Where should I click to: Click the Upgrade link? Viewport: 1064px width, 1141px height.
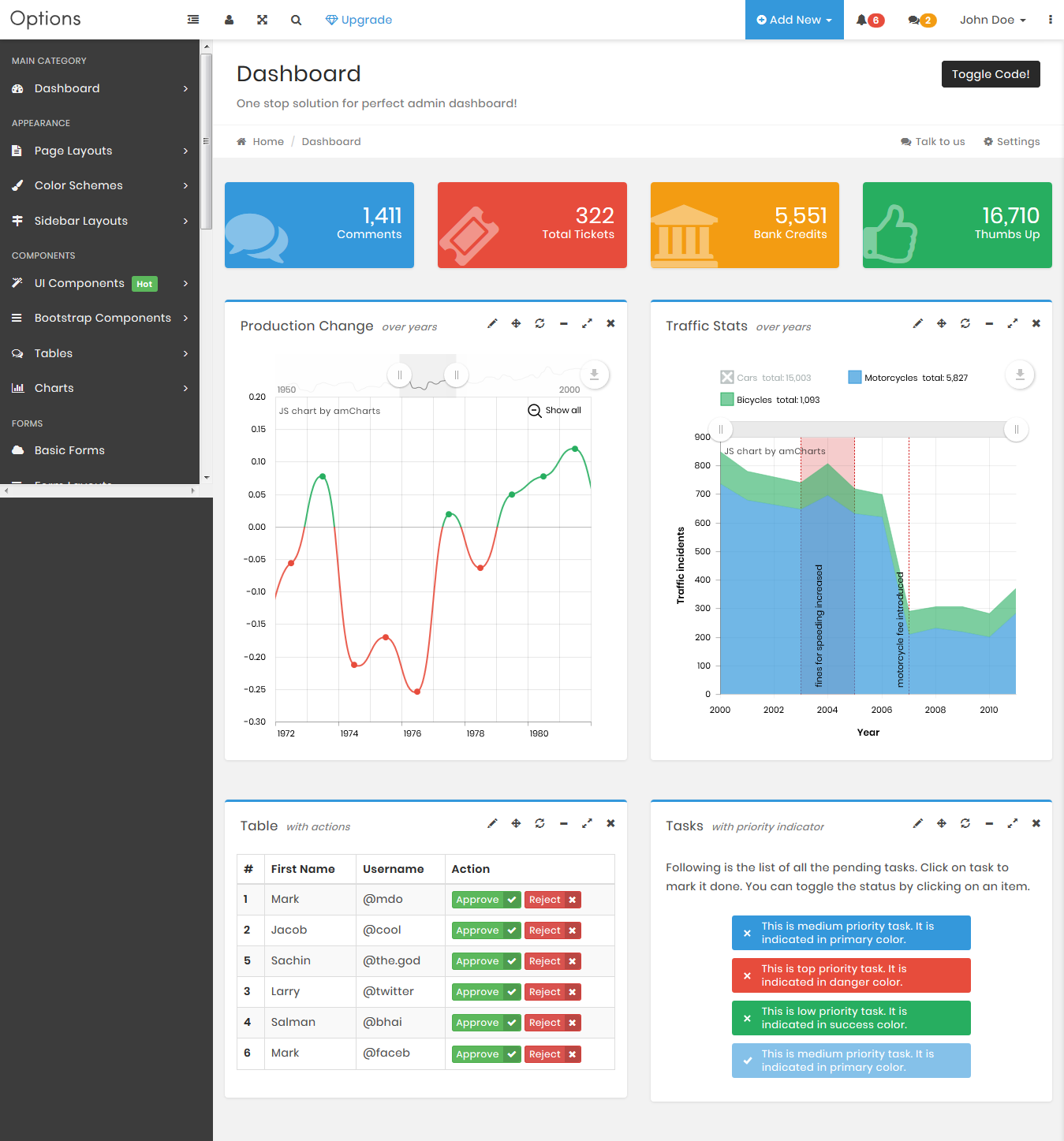pos(359,20)
